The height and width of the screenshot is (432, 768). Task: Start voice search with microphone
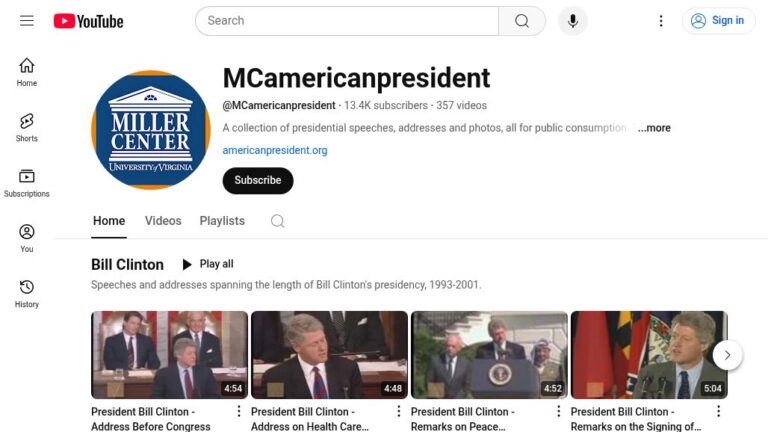click(573, 21)
